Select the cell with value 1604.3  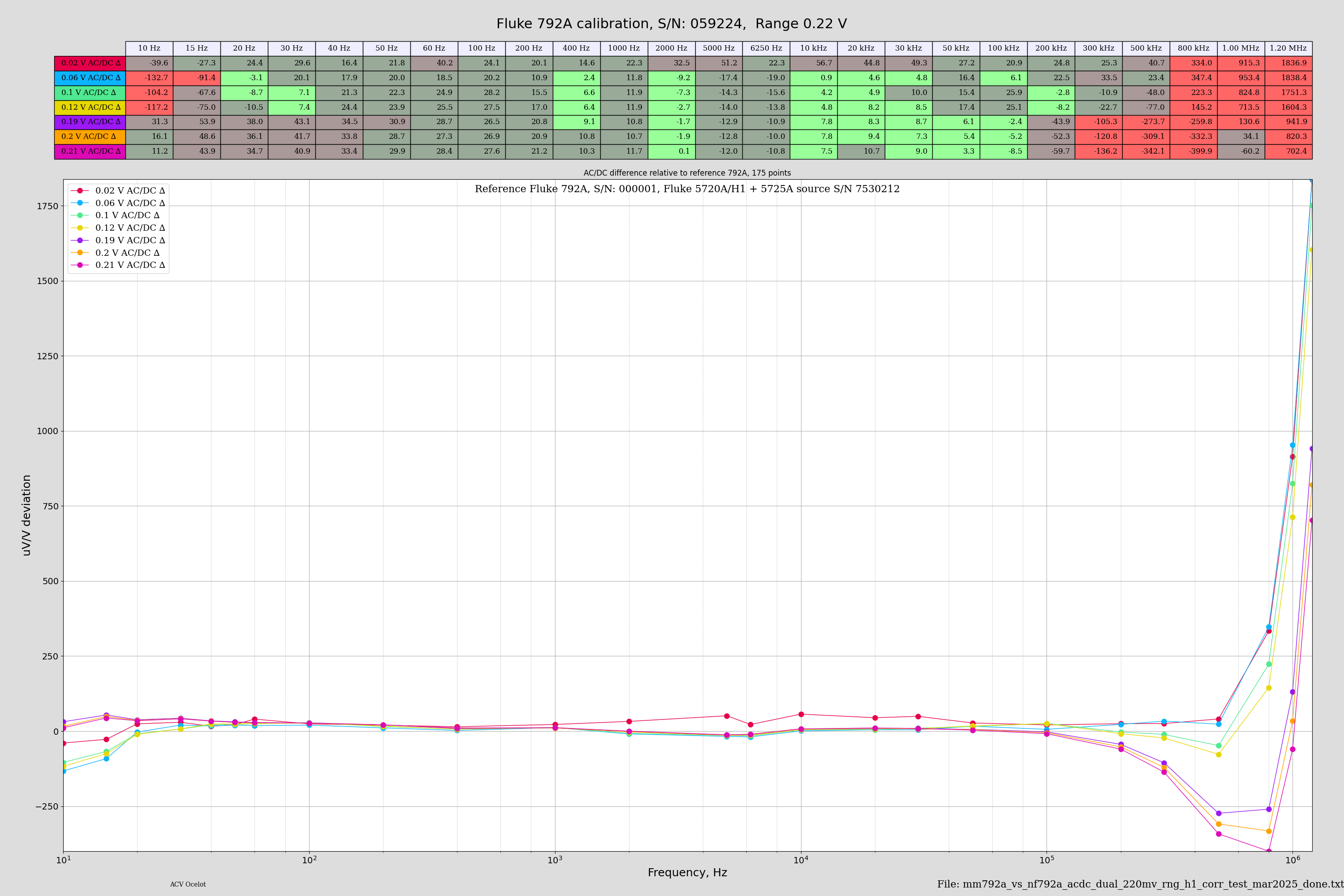pos(1288,108)
